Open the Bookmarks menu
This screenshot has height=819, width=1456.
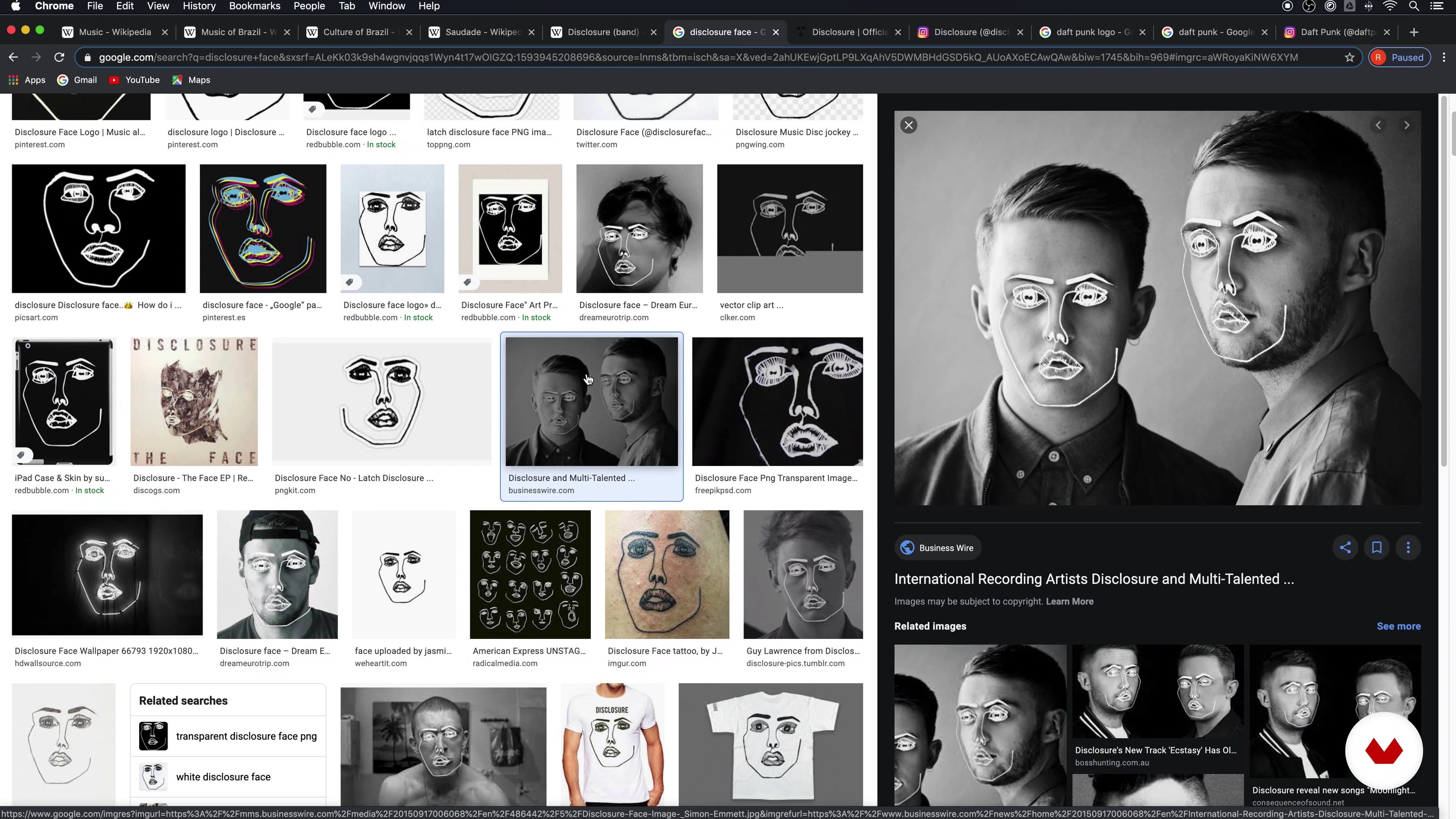point(254,6)
